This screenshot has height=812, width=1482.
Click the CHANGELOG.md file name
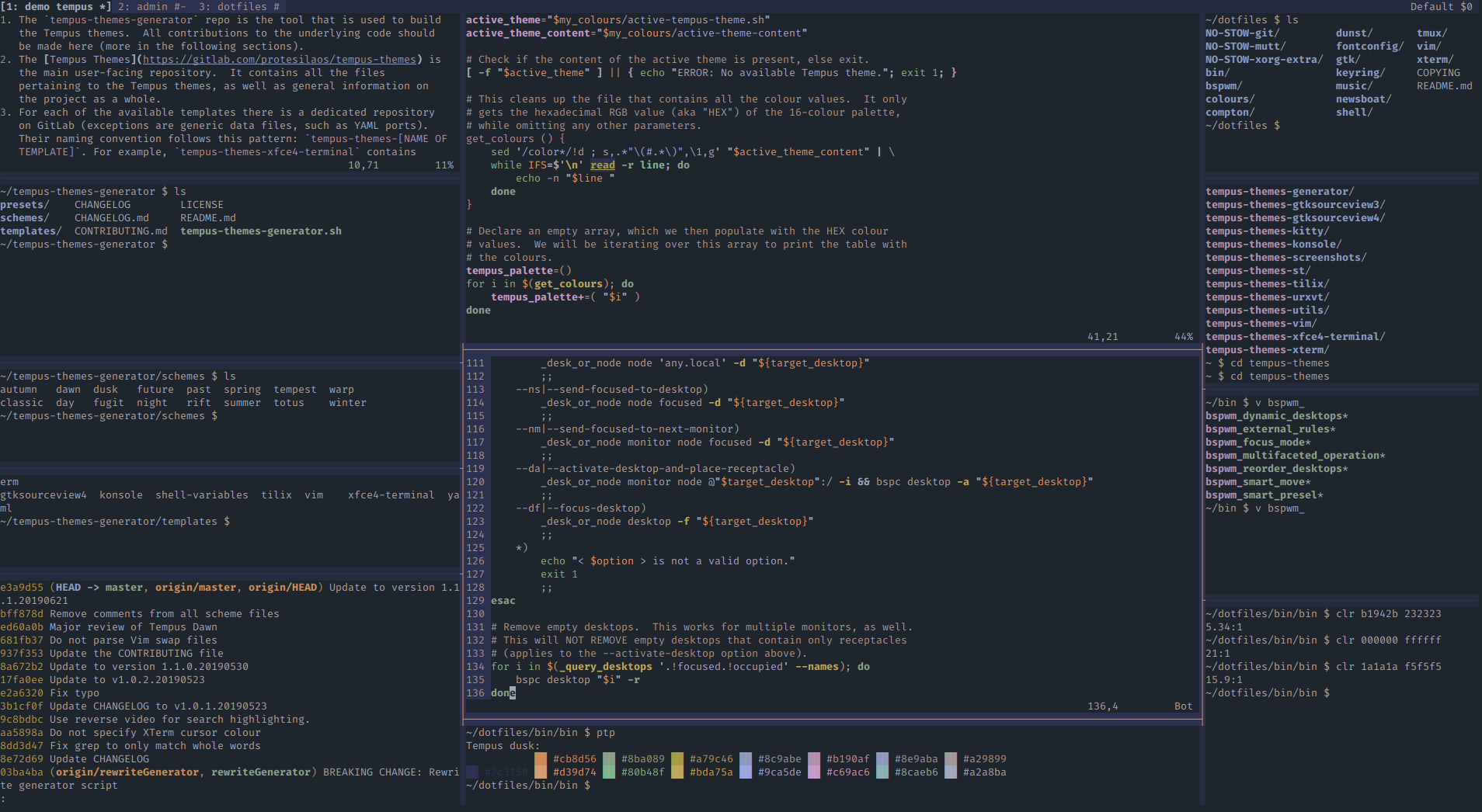coord(112,217)
